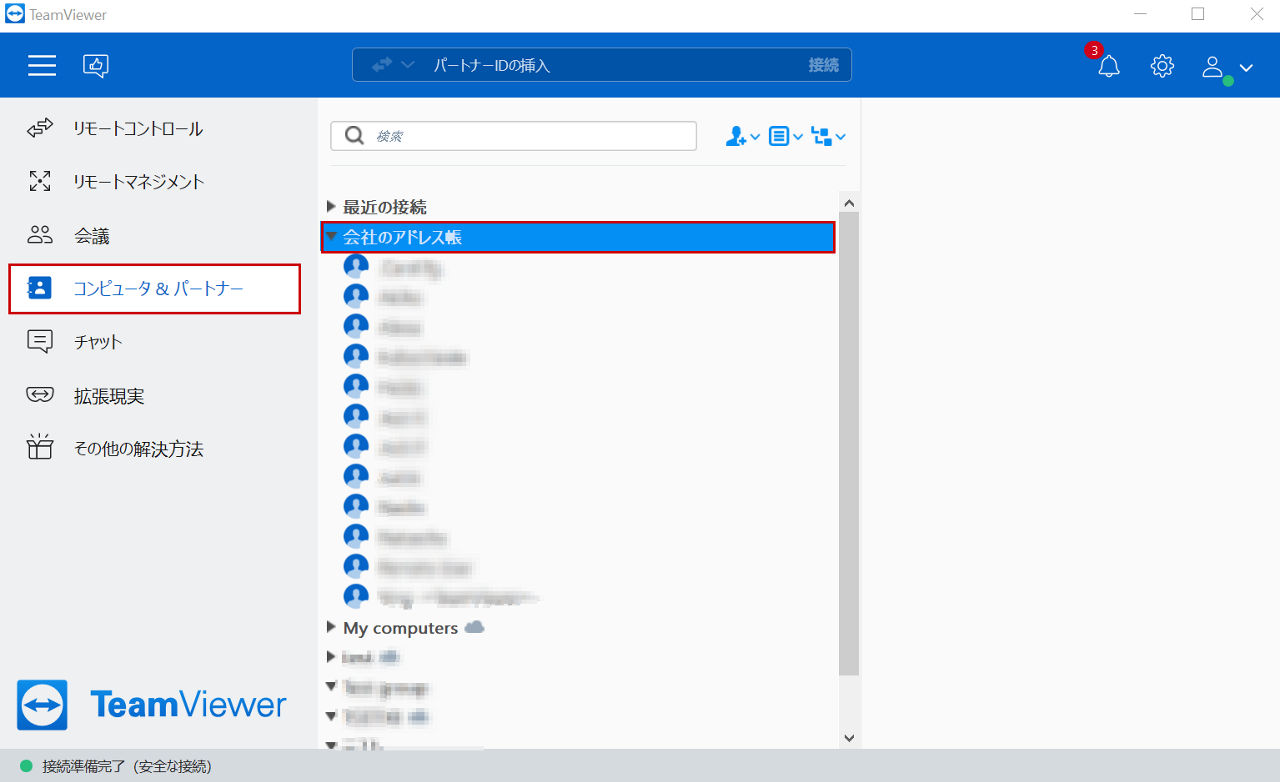This screenshot has height=782, width=1280.
Task: Click the add contact person icon
Action: tap(742, 137)
